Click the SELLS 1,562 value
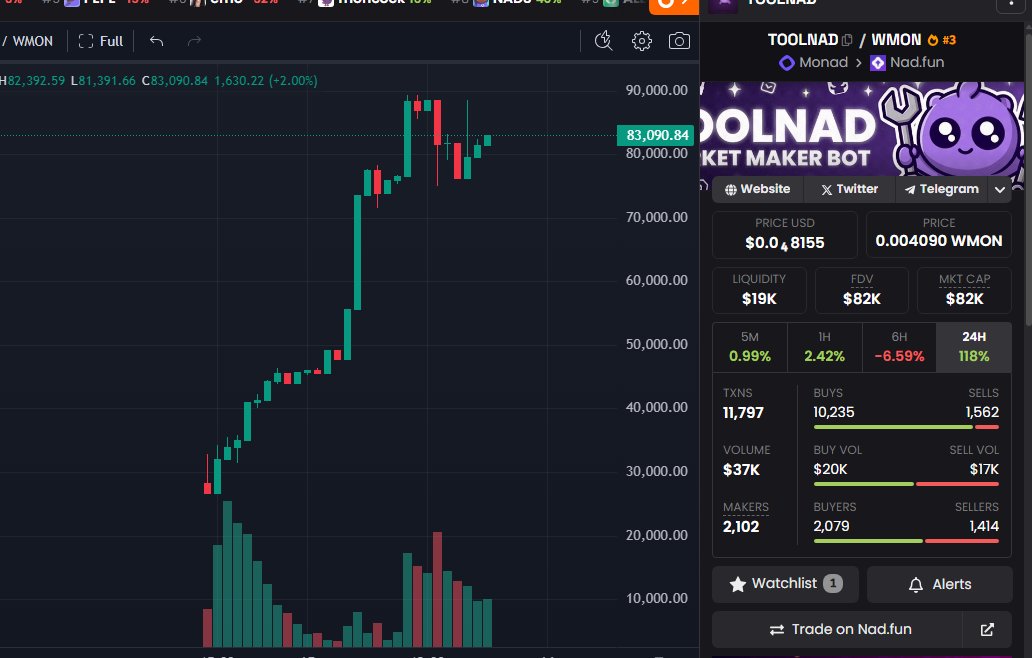This screenshot has width=1032, height=658. tap(982, 412)
